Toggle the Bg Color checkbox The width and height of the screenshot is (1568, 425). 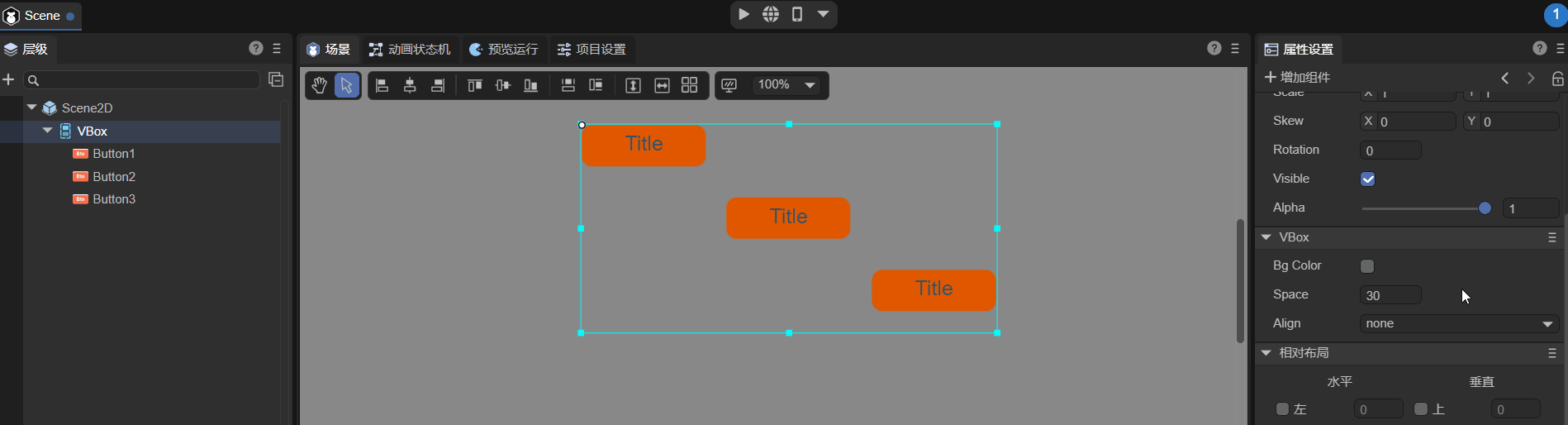coord(1367,266)
